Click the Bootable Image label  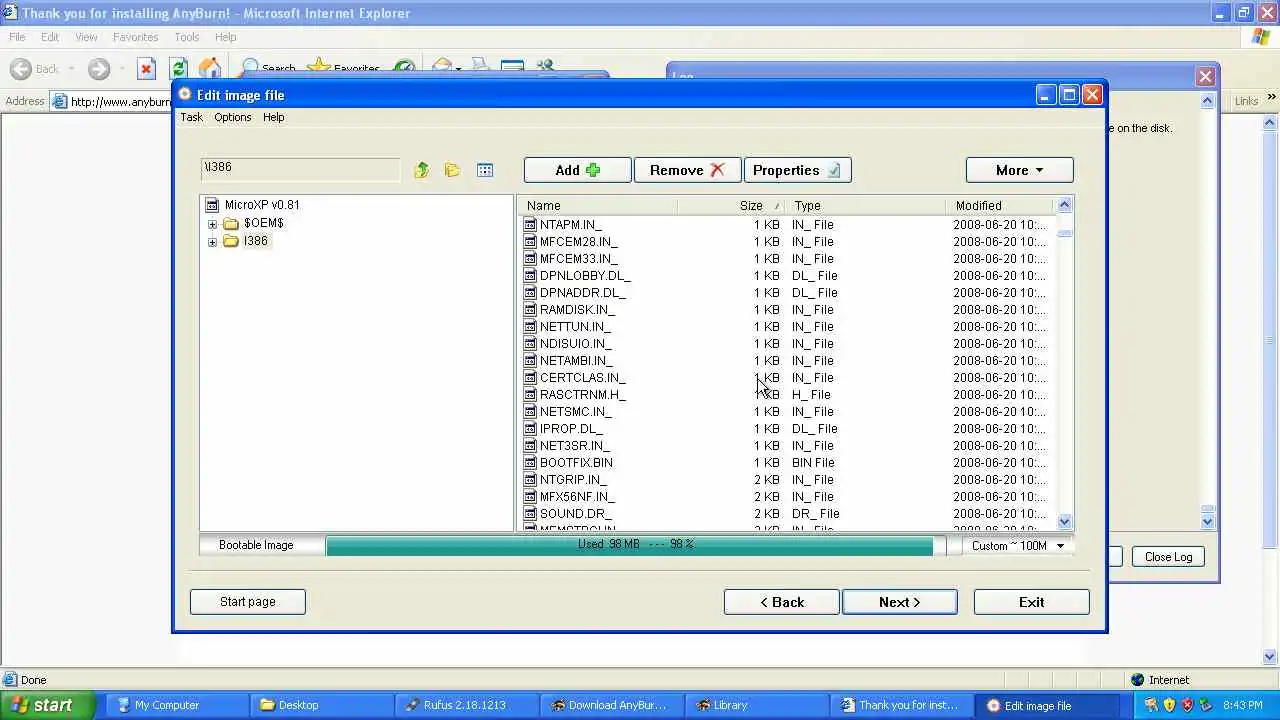(x=256, y=545)
